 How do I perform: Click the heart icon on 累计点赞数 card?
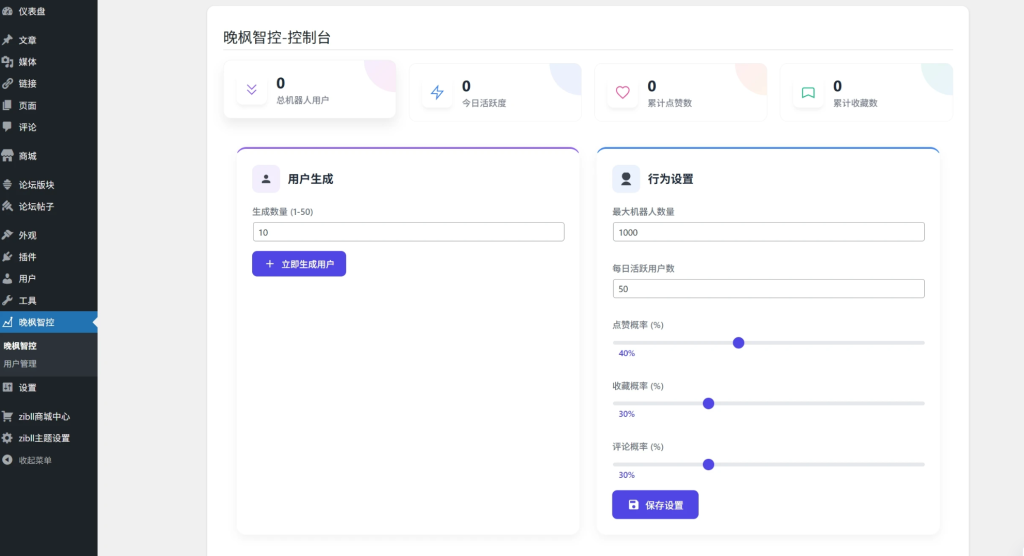622,92
